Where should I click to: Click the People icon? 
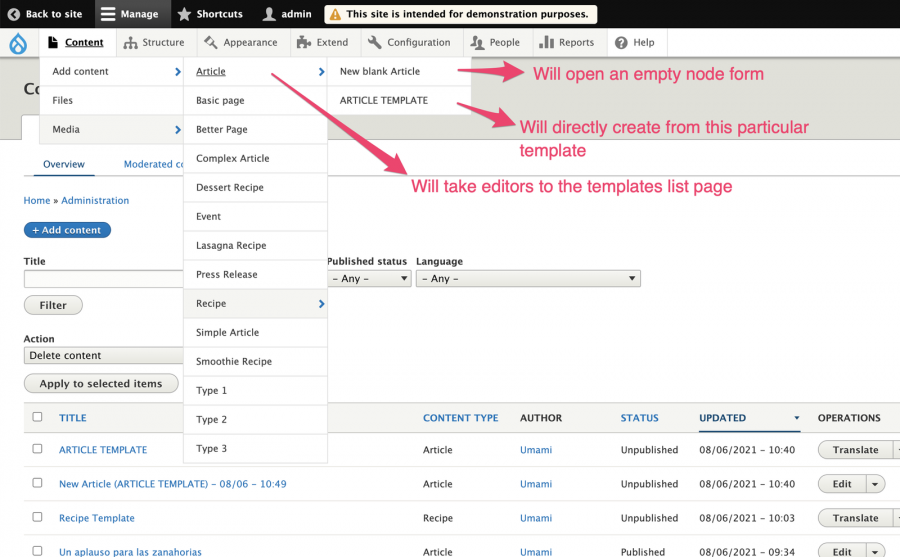click(x=477, y=42)
